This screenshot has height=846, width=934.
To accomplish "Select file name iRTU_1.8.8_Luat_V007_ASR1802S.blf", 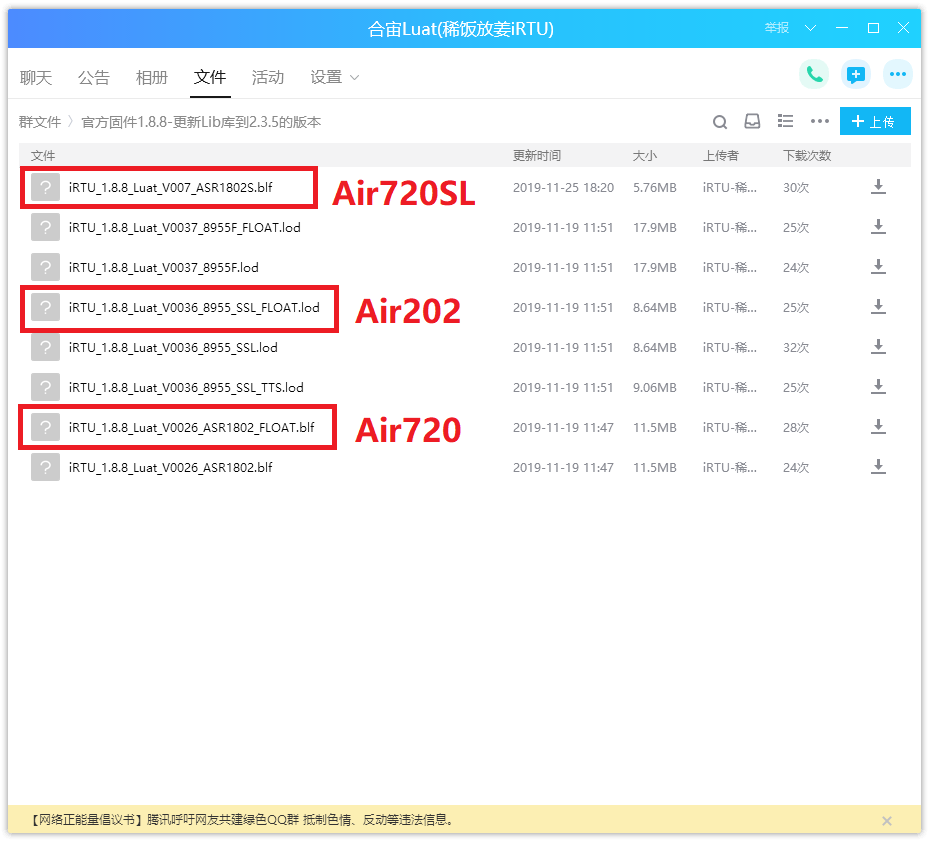I will pos(170,188).
